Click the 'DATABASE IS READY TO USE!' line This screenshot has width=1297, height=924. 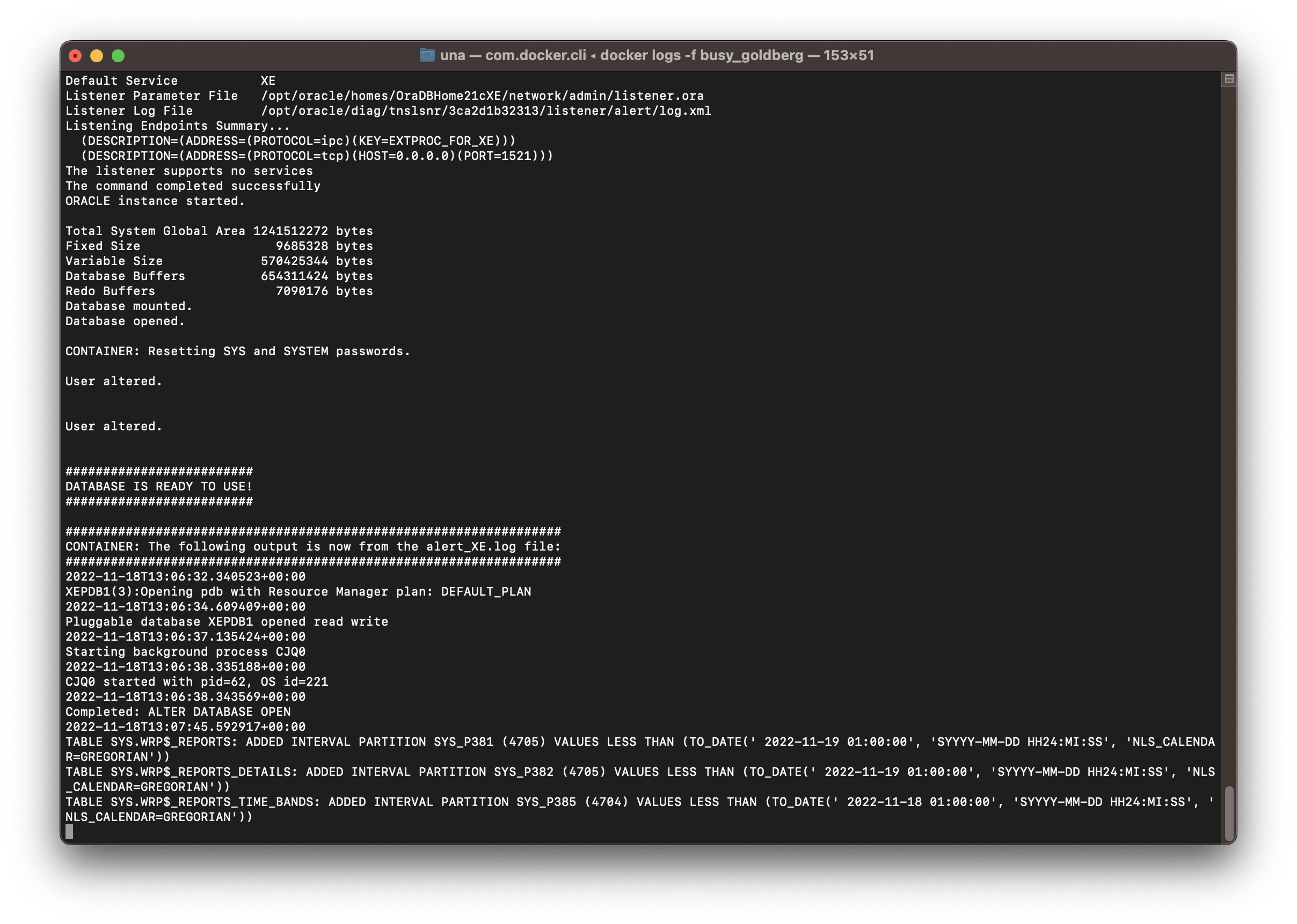point(159,487)
